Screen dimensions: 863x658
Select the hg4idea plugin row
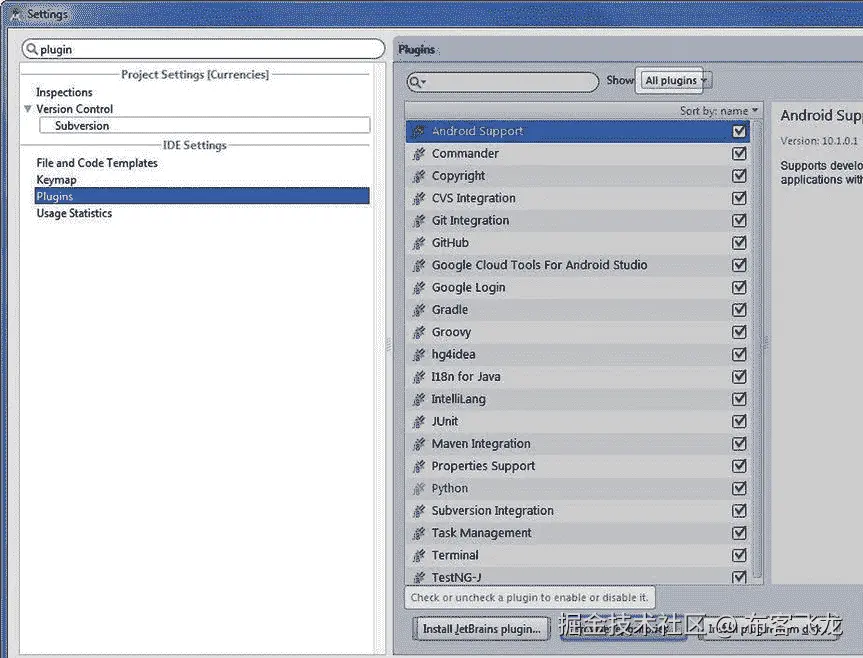[x=577, y=354]
